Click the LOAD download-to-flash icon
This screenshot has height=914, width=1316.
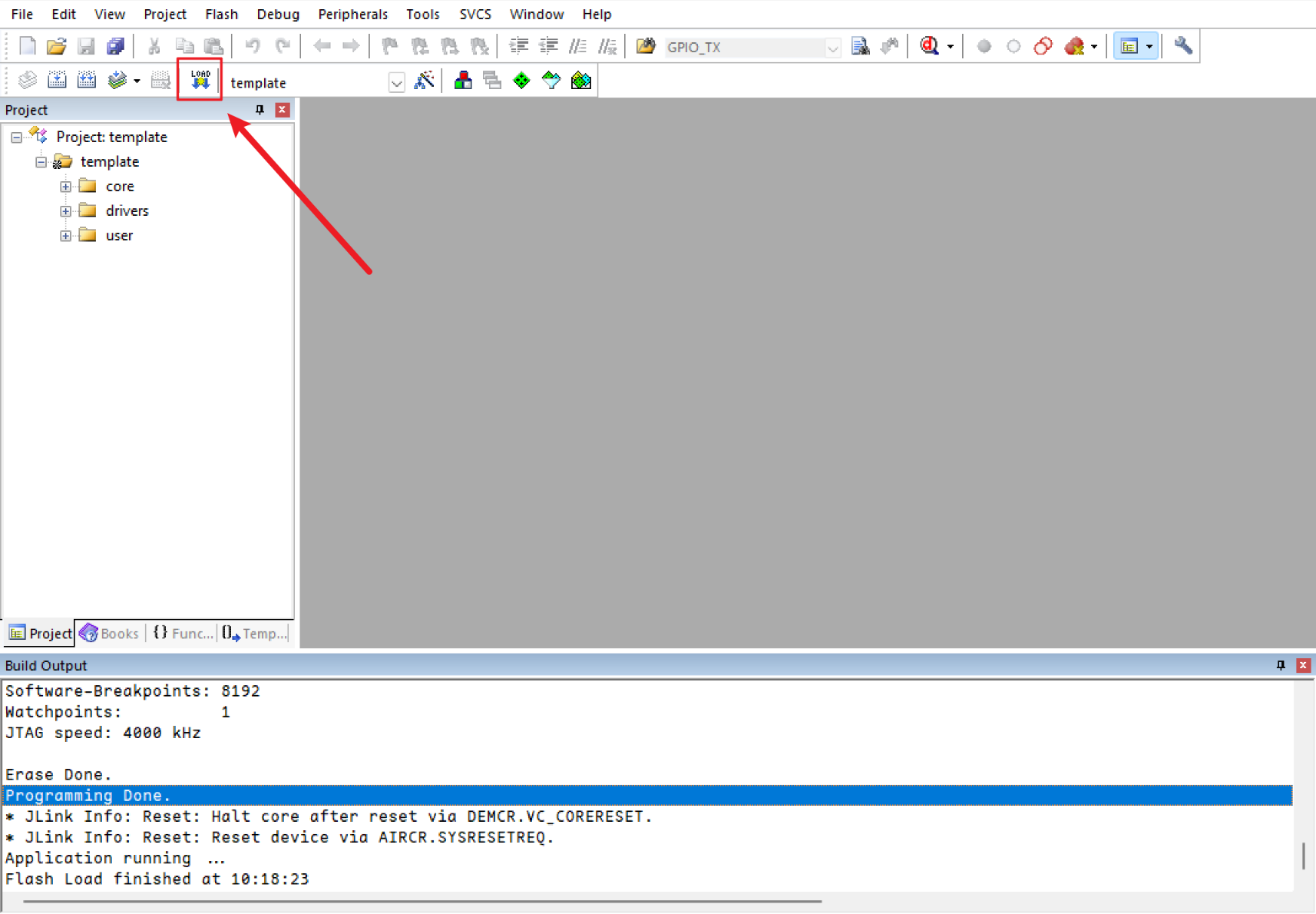[200, 80]
